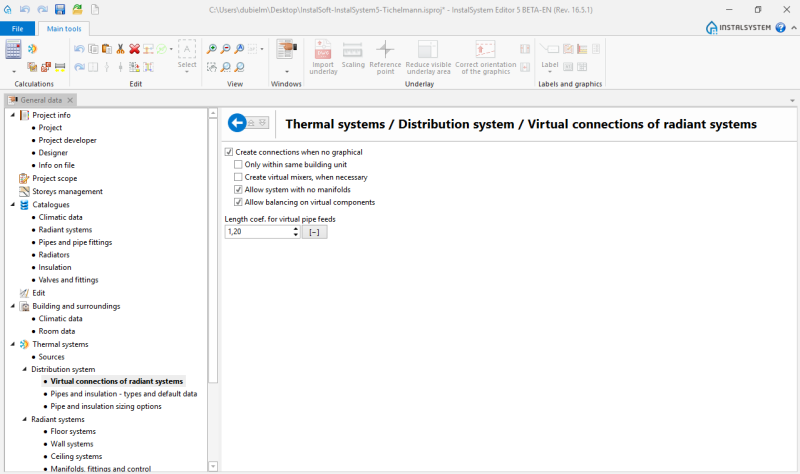Select Sources under Thermal systems
Image resolution: width=800 pixels, height=474 pixels.
point(52,357)
